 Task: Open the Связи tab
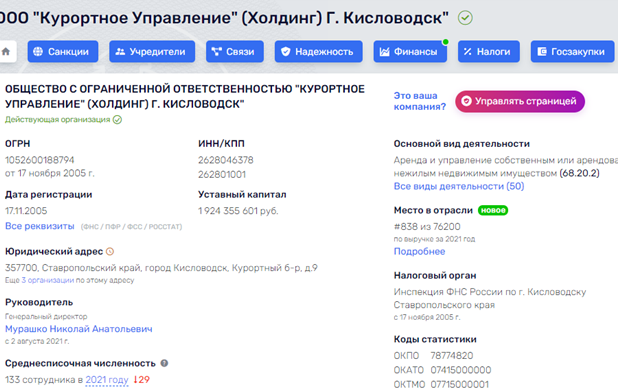tap(235, 52)
